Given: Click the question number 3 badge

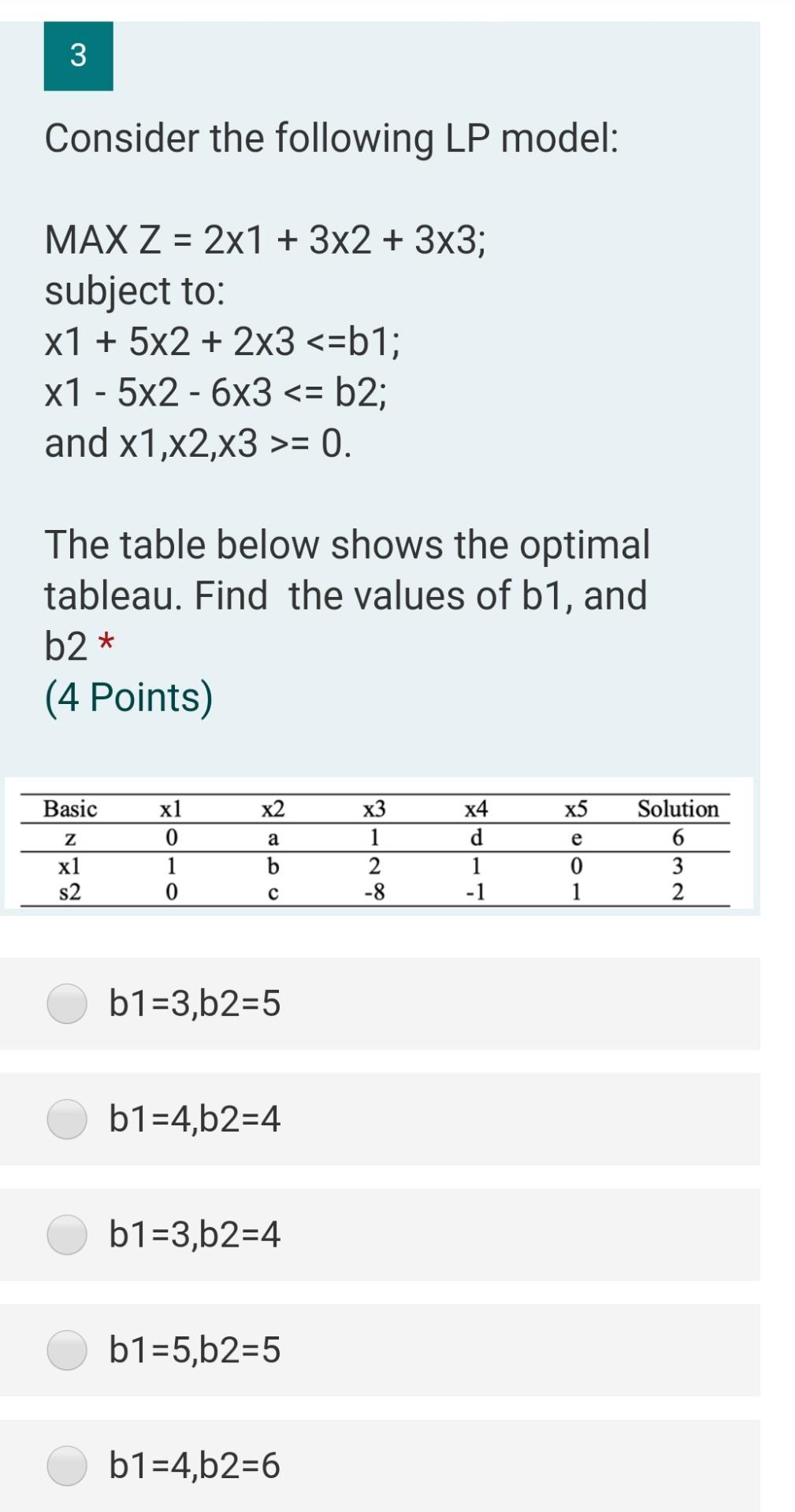Looking at the screenshot, I should point(76,57).
